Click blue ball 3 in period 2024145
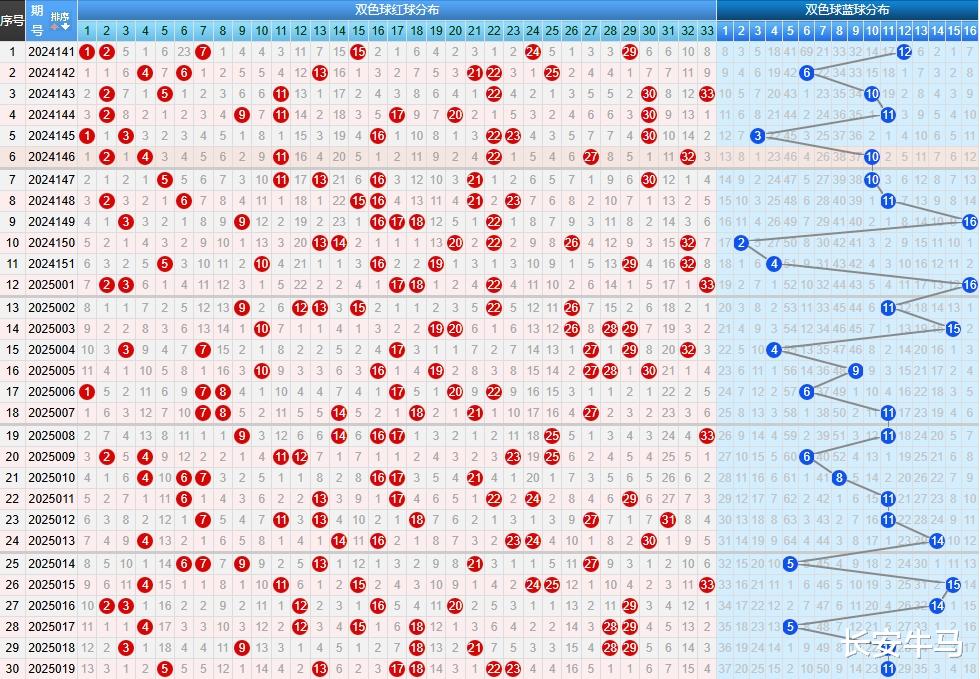Viewport: 980px width, 679px height. 758,136
